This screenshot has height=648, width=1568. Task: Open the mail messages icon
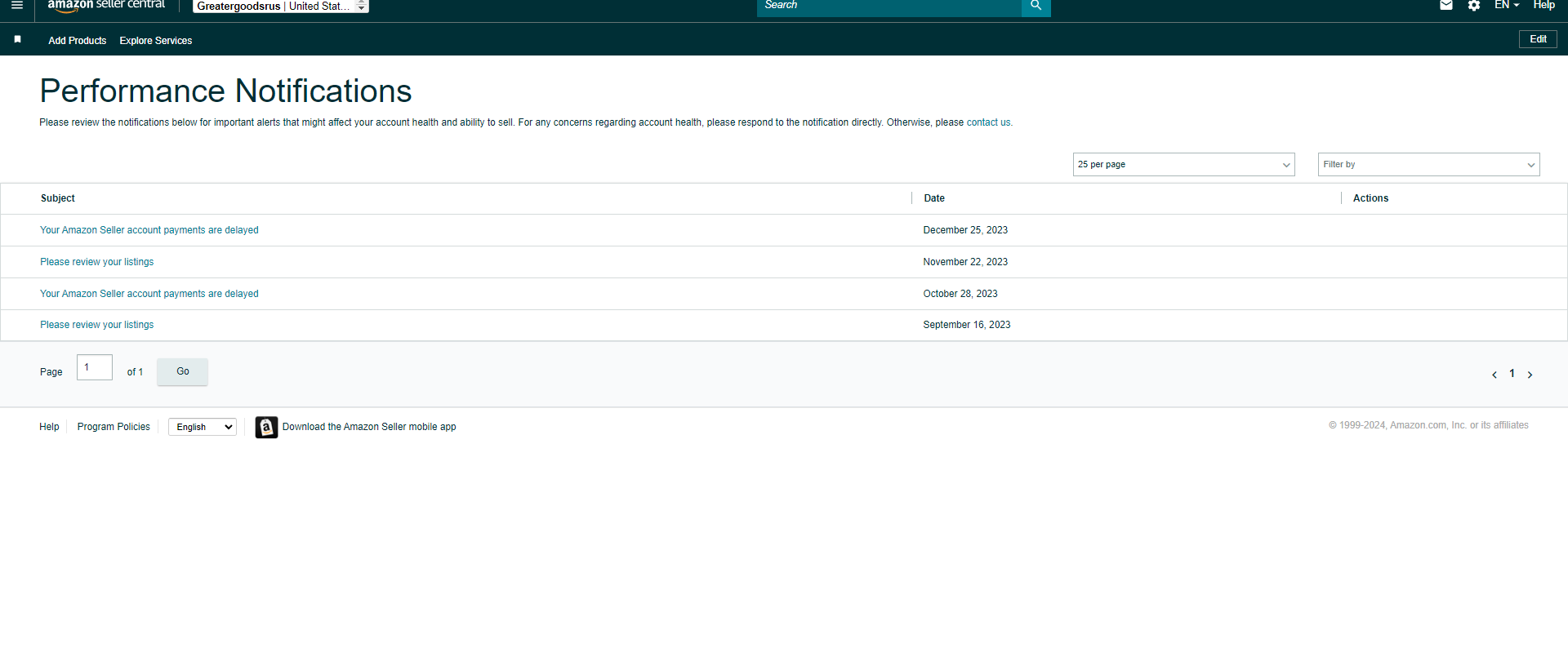1446,5
